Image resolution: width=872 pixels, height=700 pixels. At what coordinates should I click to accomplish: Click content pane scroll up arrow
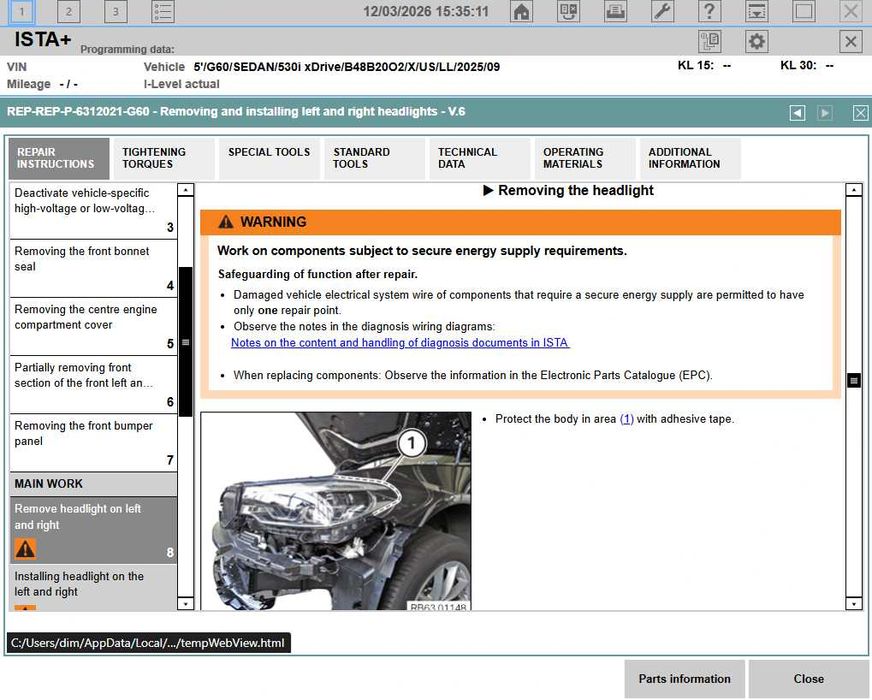854,190
